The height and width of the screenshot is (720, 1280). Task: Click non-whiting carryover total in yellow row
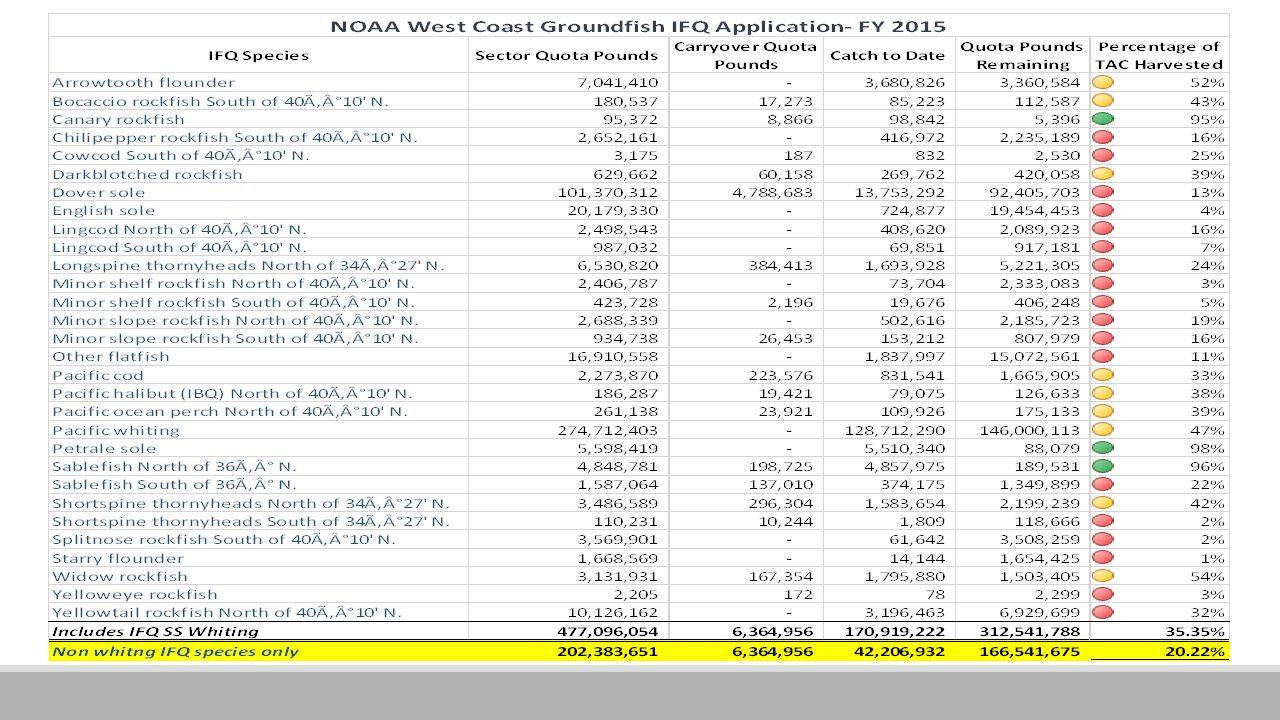(x=775, y=651)
